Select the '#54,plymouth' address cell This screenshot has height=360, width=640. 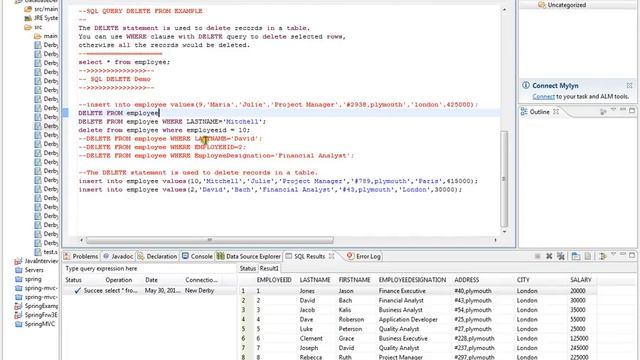pyautogui.click(x=473, y=310)
